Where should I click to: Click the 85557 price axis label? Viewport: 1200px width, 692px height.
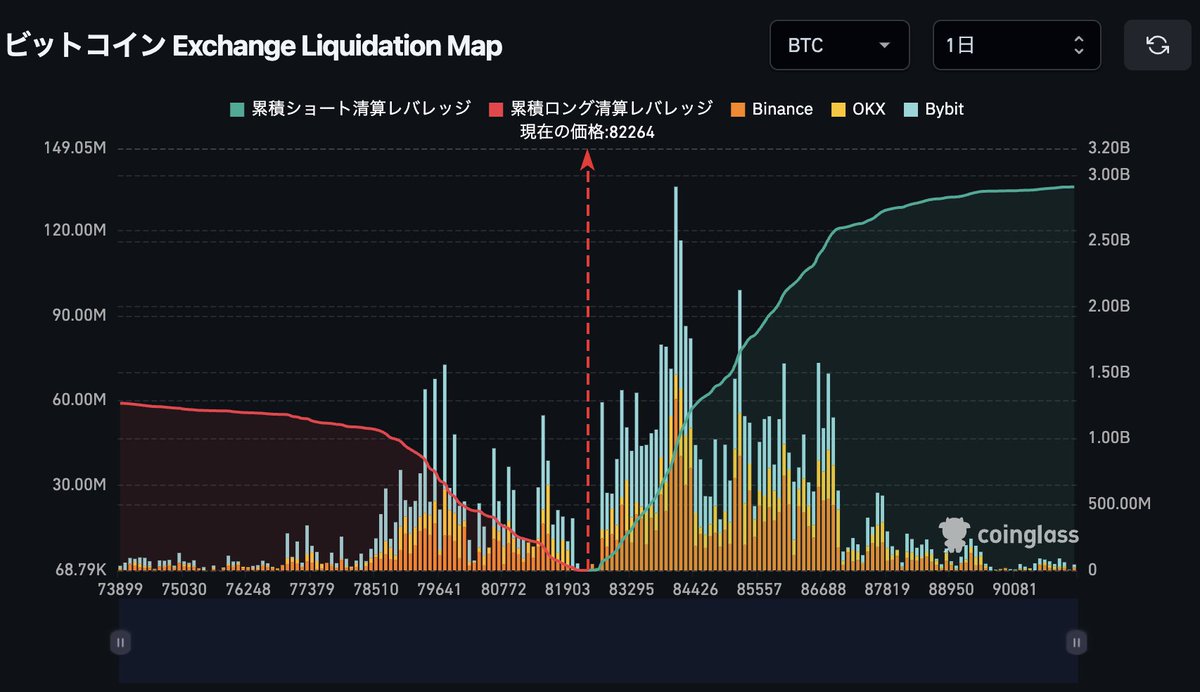pos(757,589)
